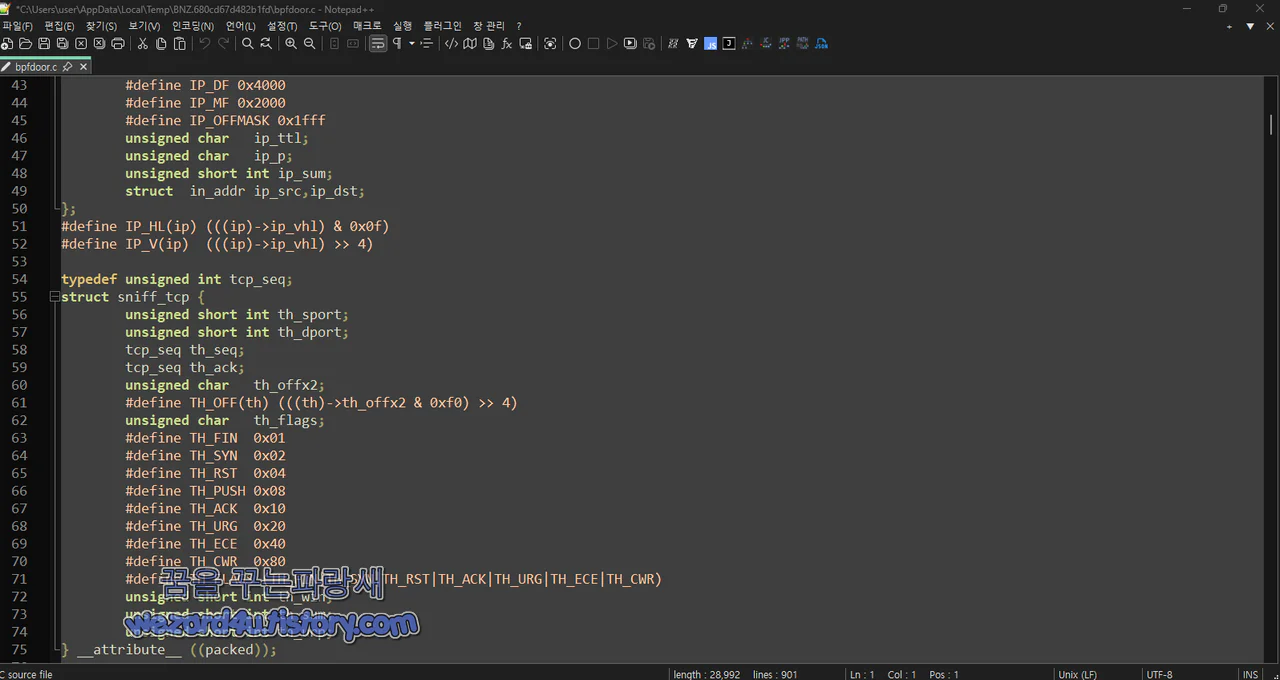Screen dimensions: 1280x680
Task: Open Find with magnifier icon
Action: [248, 44]
